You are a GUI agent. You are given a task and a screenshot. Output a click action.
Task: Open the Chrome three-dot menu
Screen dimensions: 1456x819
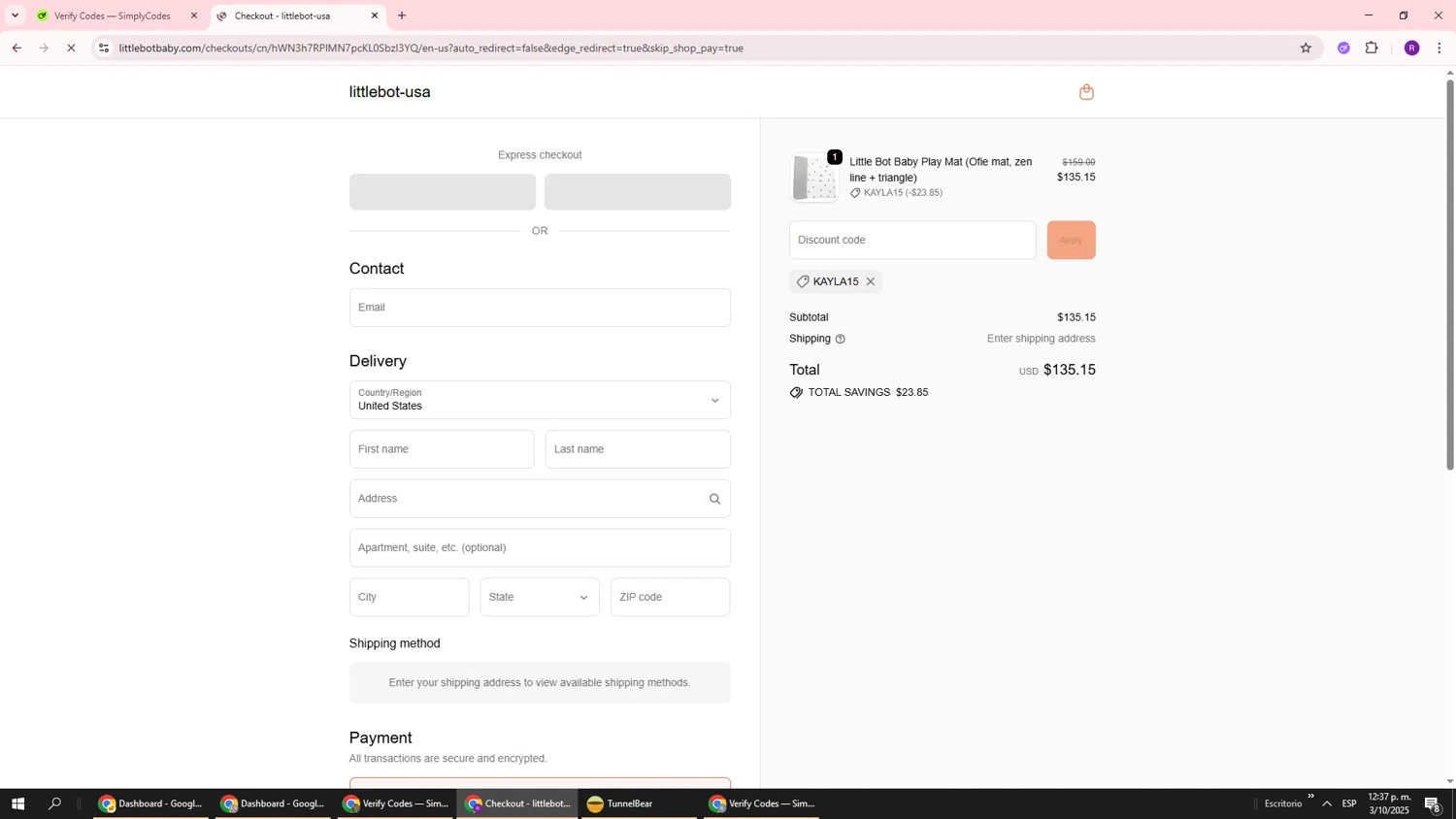pyautogui.click(x=1439, y=48)
